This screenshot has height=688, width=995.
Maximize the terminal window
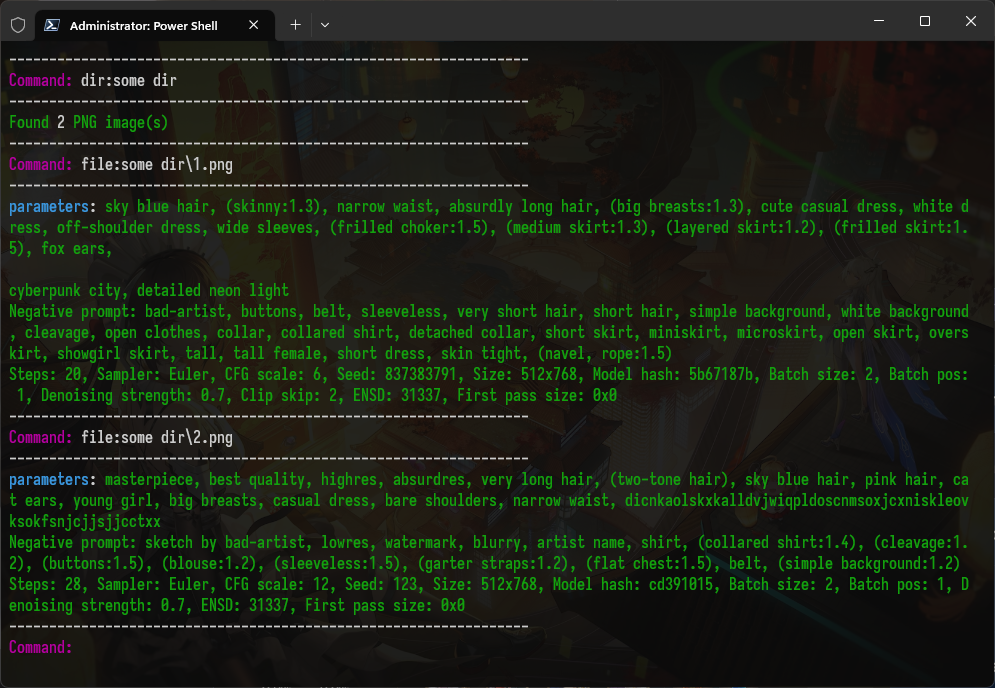click(925, 21)
